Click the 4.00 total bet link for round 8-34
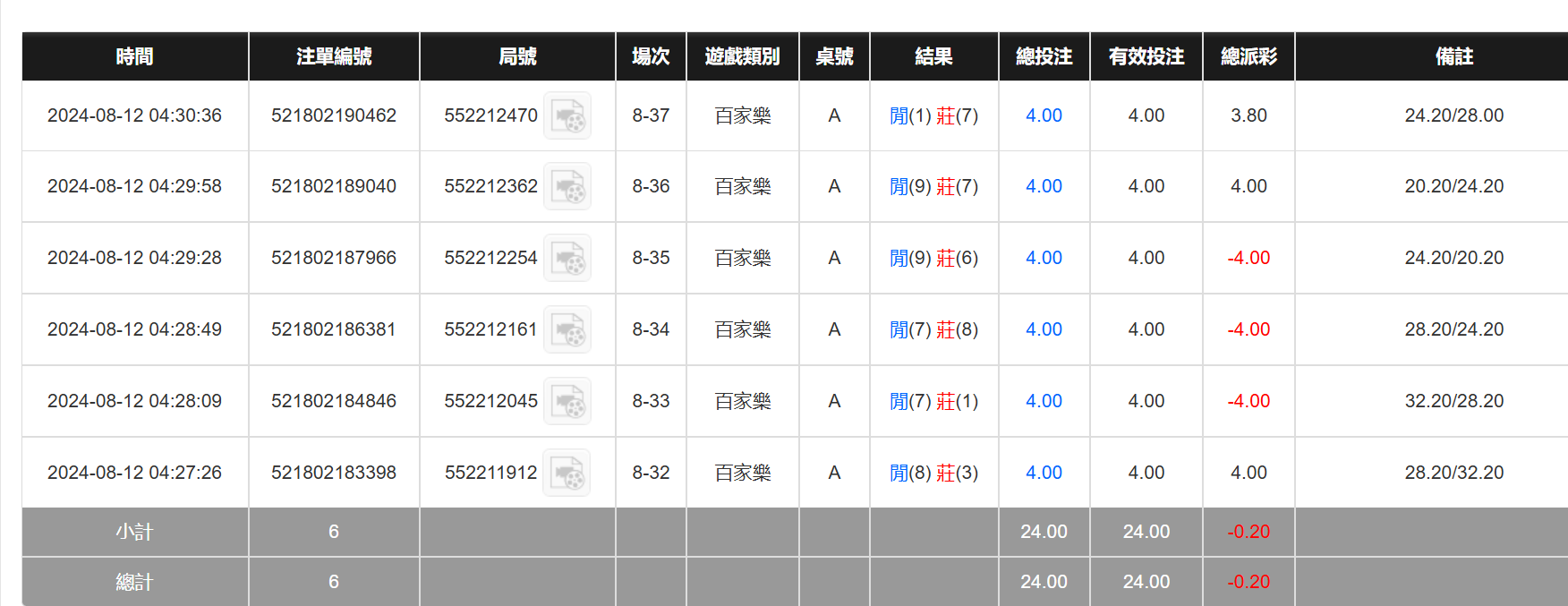Viewport: 1568px width, 606px height. tap(1044, 329)
